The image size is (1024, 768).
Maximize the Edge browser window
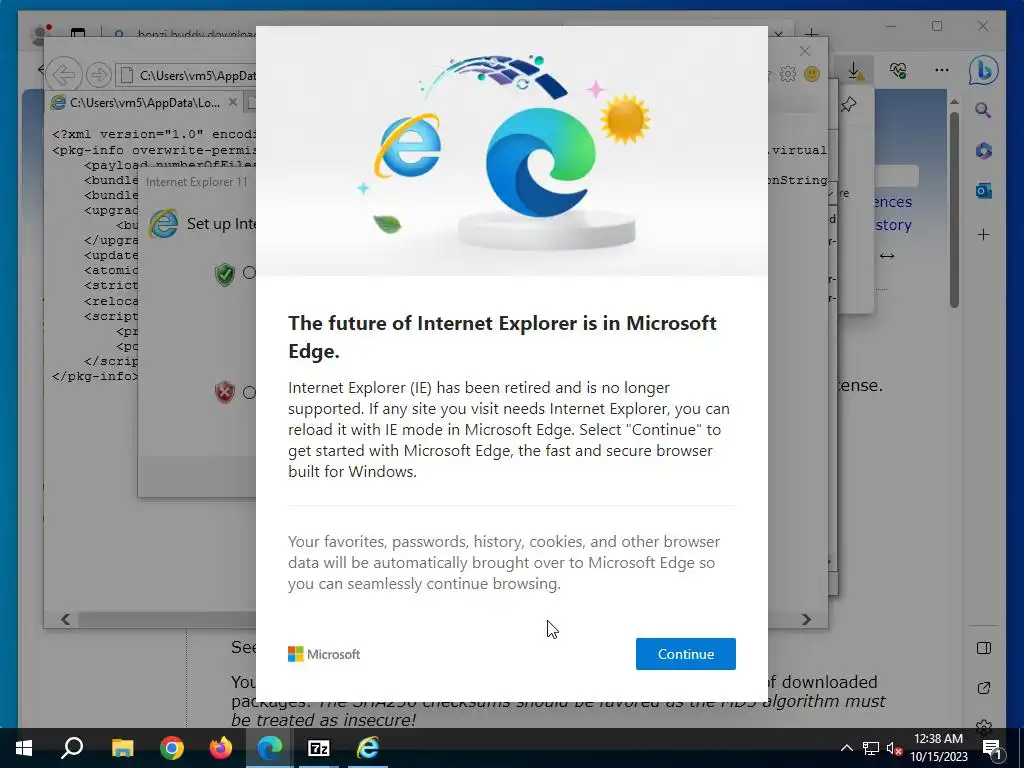(937, 26)
